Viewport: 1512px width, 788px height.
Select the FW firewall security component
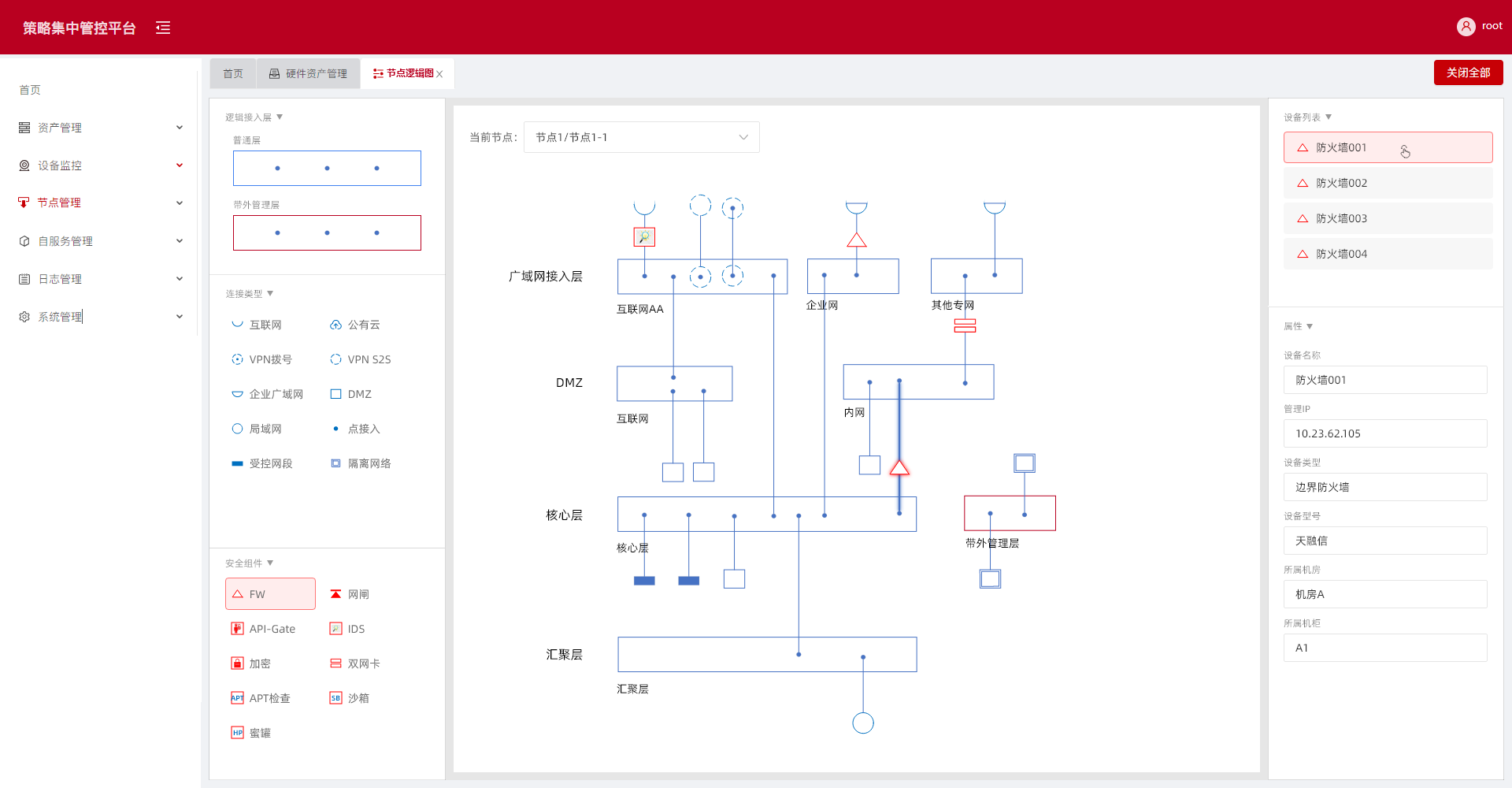(270, 594)
